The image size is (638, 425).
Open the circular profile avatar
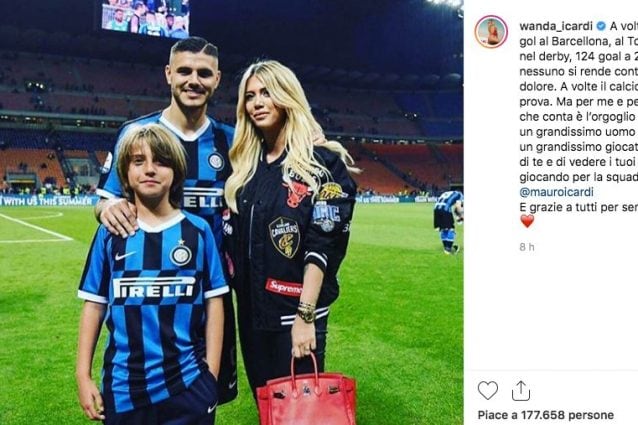click(491, 32)
